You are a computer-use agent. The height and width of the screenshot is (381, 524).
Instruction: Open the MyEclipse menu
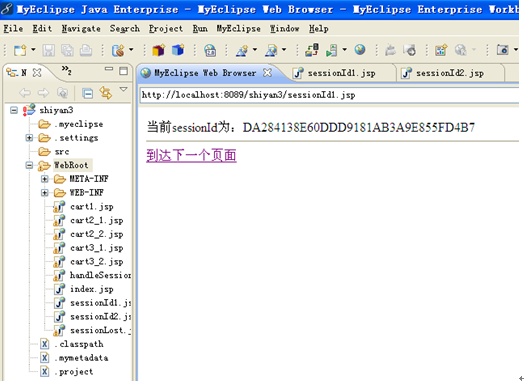[239, 29]
